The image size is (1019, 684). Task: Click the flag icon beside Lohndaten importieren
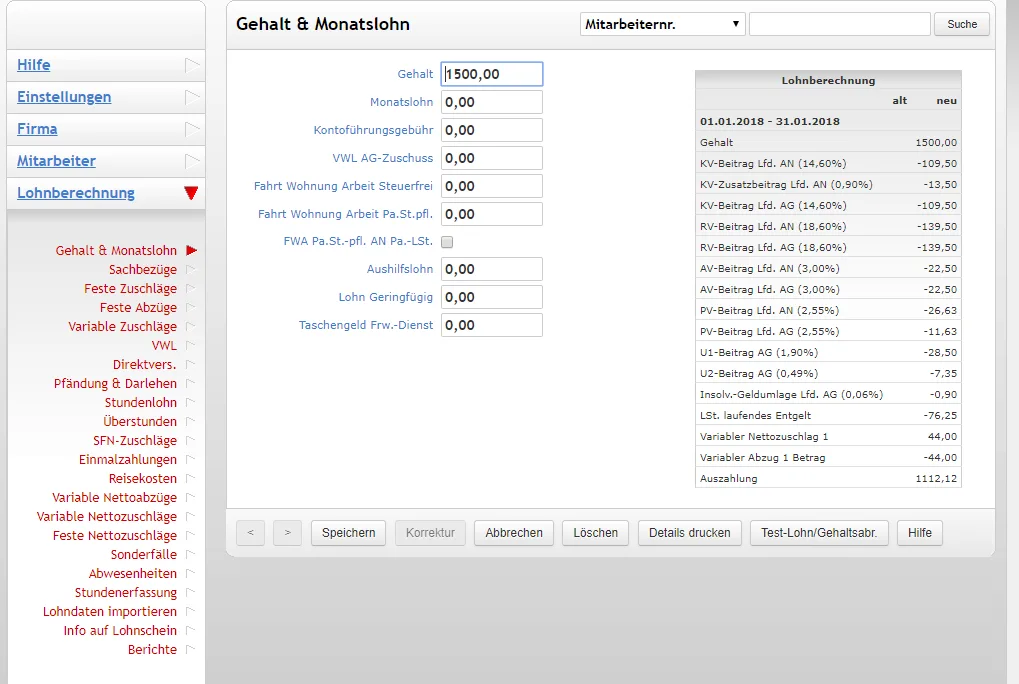point(190,611)
